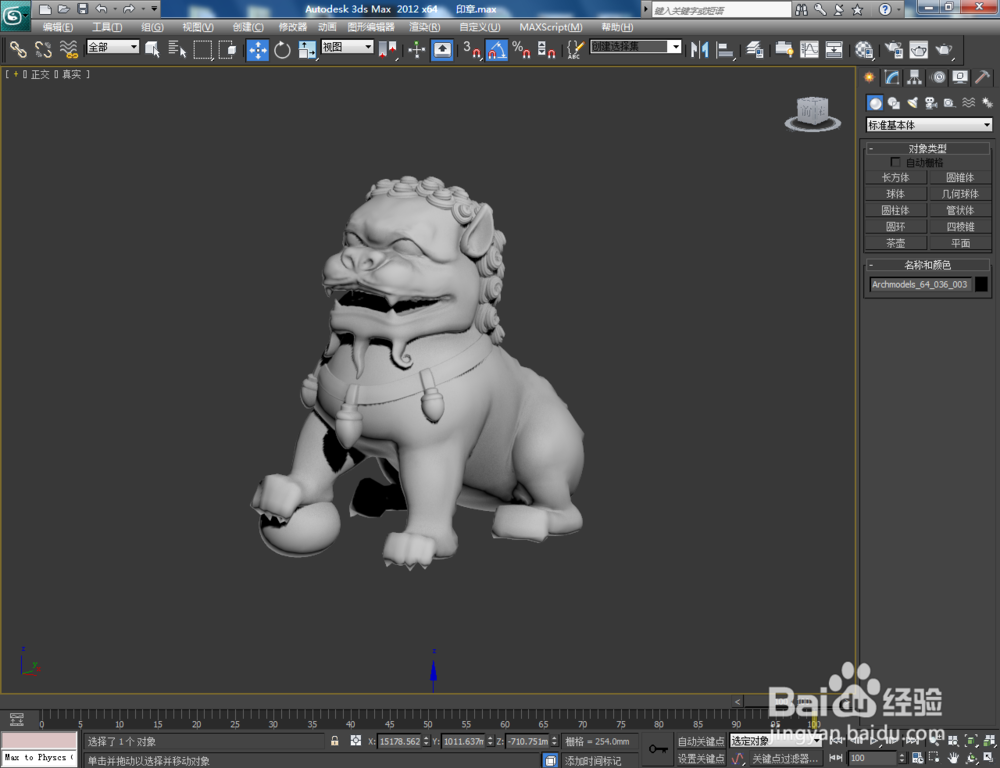This screenshot has height=768, width=1000.
Task: Click the Select and Link chain icon
Action: (18, 50)
